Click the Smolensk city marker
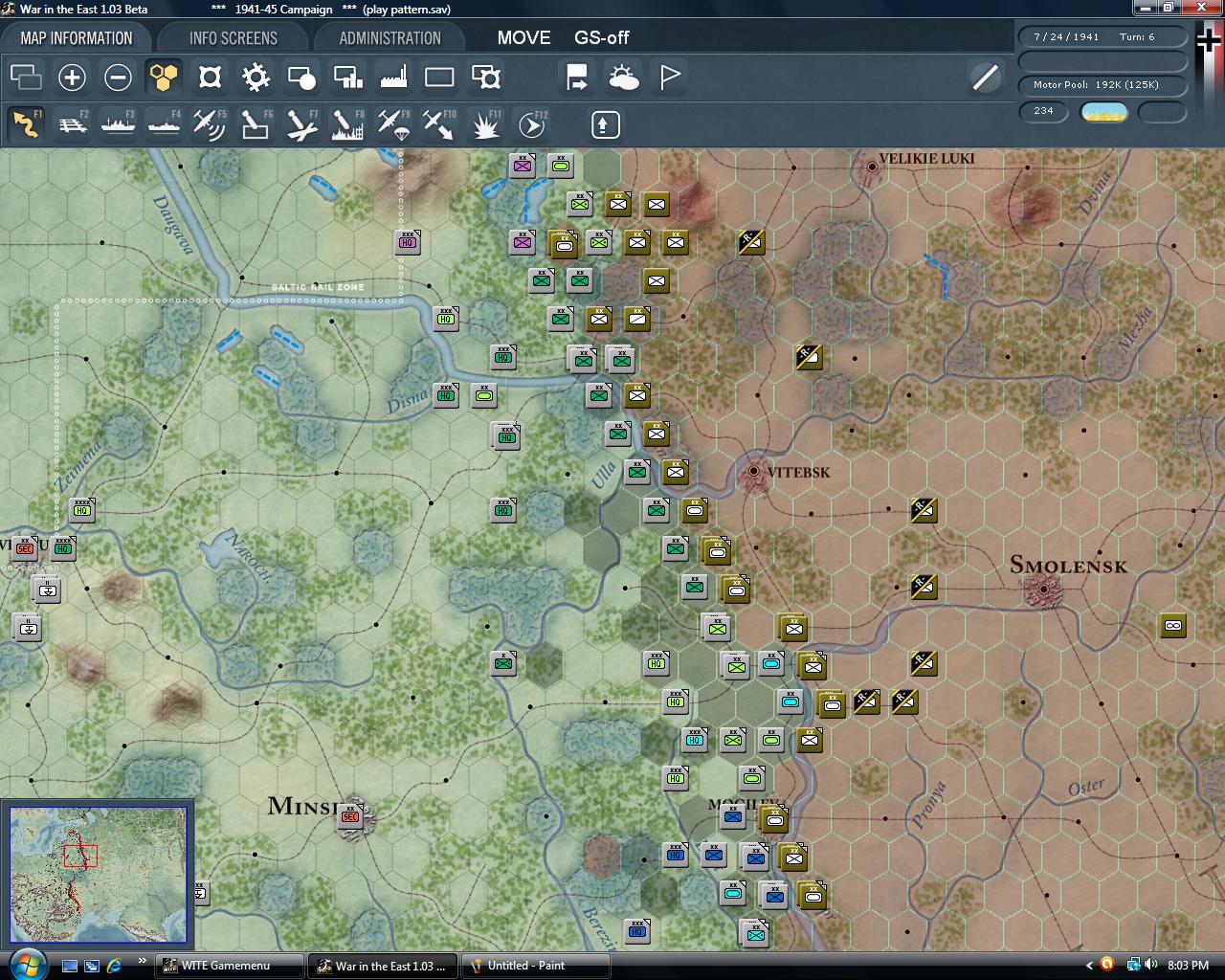This screenshot has height=980, width=1225. [x=1043, y=590]
